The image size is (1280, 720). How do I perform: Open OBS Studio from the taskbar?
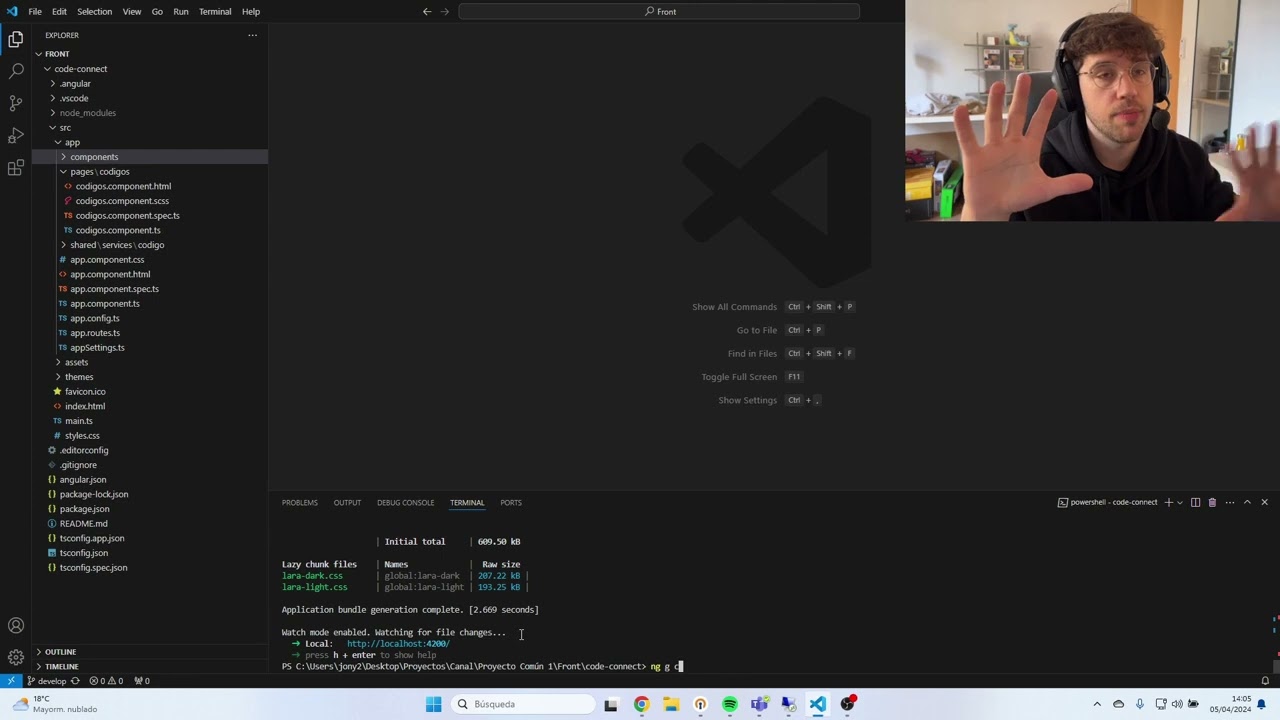click(x=848, y=704)
